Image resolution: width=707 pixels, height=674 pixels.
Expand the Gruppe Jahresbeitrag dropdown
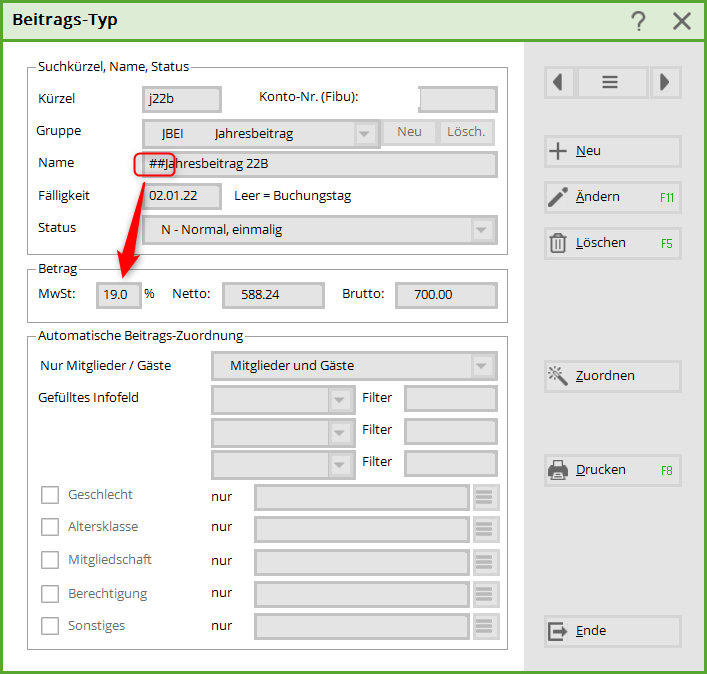click(365, 134)
